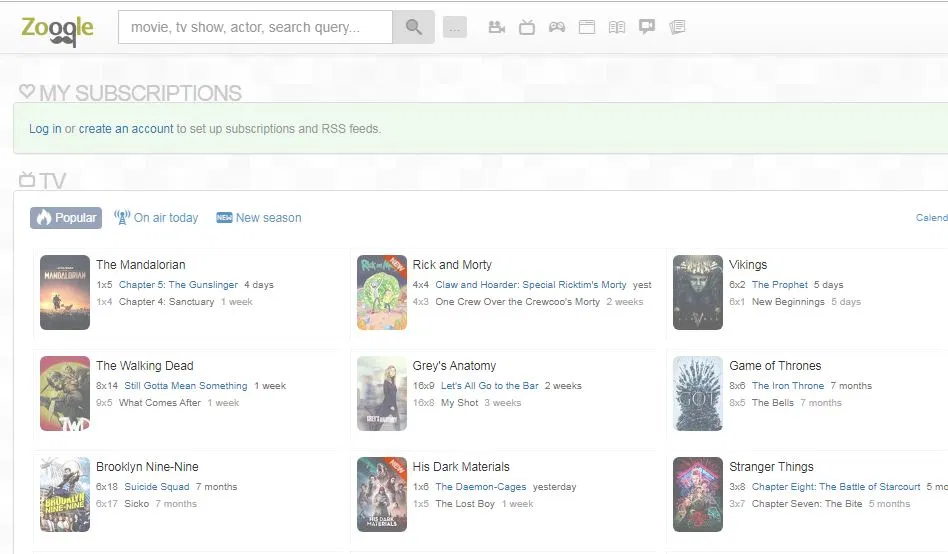
Task: Open the Calendar link
Action: point(932,218)
